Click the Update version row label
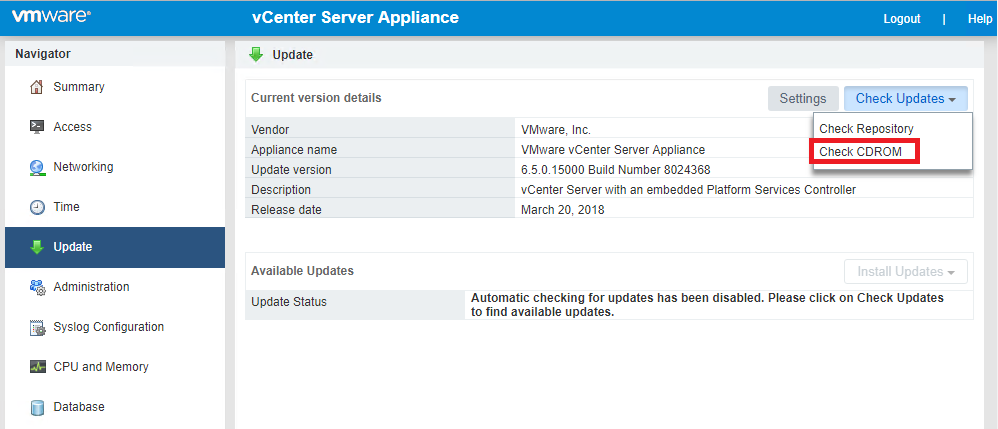 [292, 170]
